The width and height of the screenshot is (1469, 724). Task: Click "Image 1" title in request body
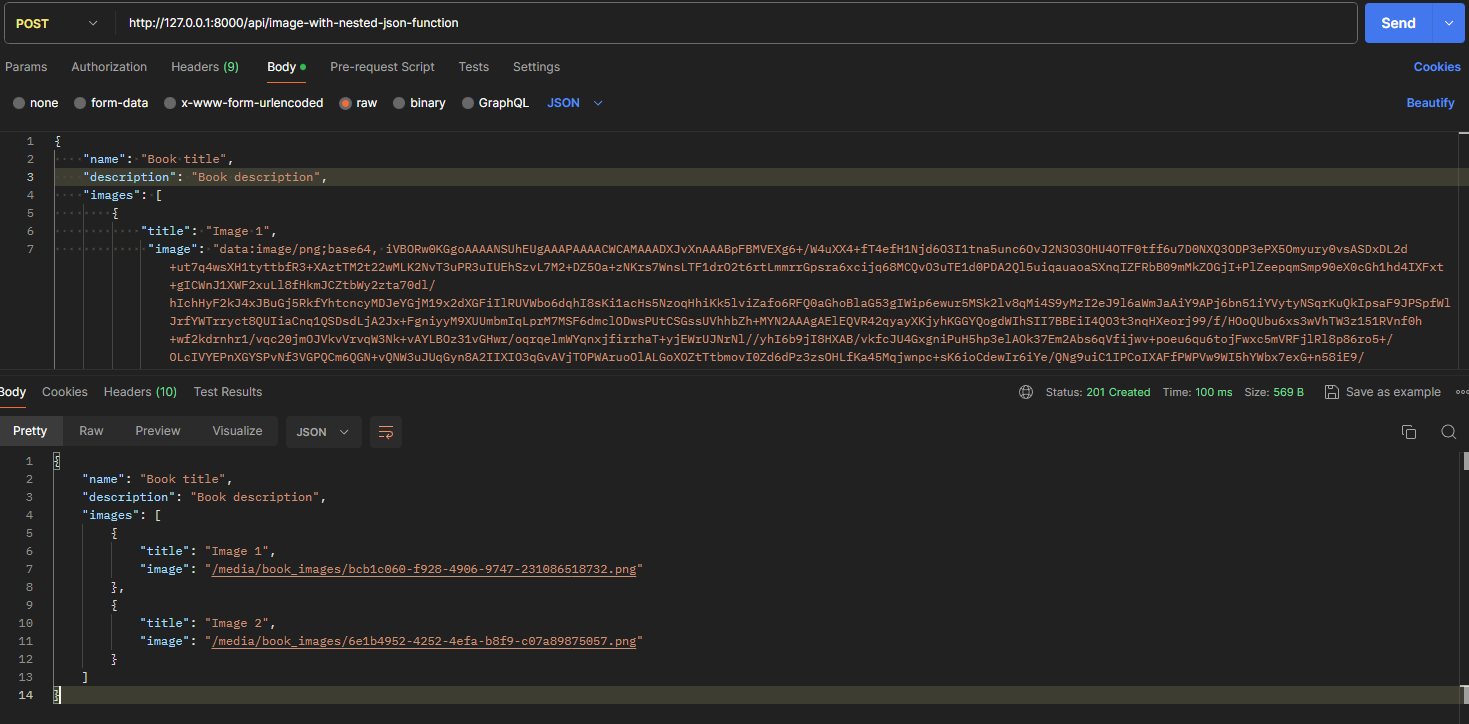point(240,231)
